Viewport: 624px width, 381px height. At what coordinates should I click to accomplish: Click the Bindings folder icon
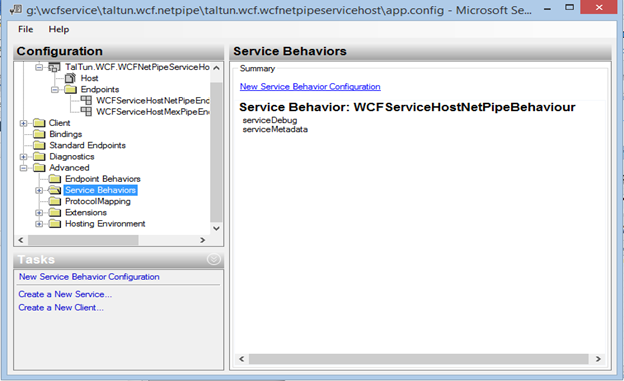(x=39, y=134)
